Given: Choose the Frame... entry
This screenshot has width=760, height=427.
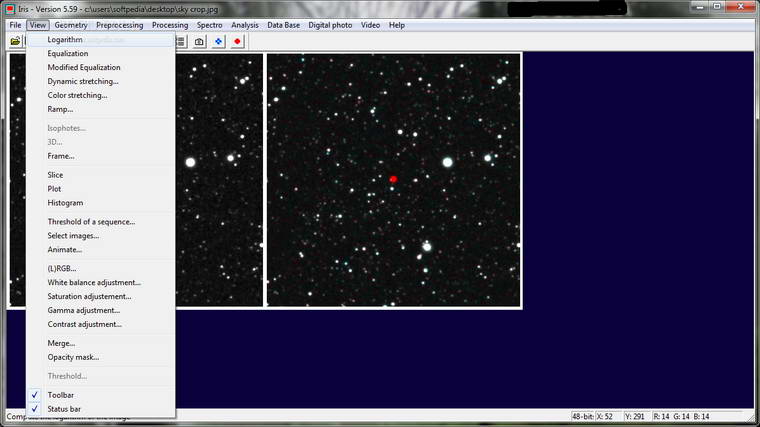Looking at the screenshot, I should pyautogui.click(x=101, y=156).
